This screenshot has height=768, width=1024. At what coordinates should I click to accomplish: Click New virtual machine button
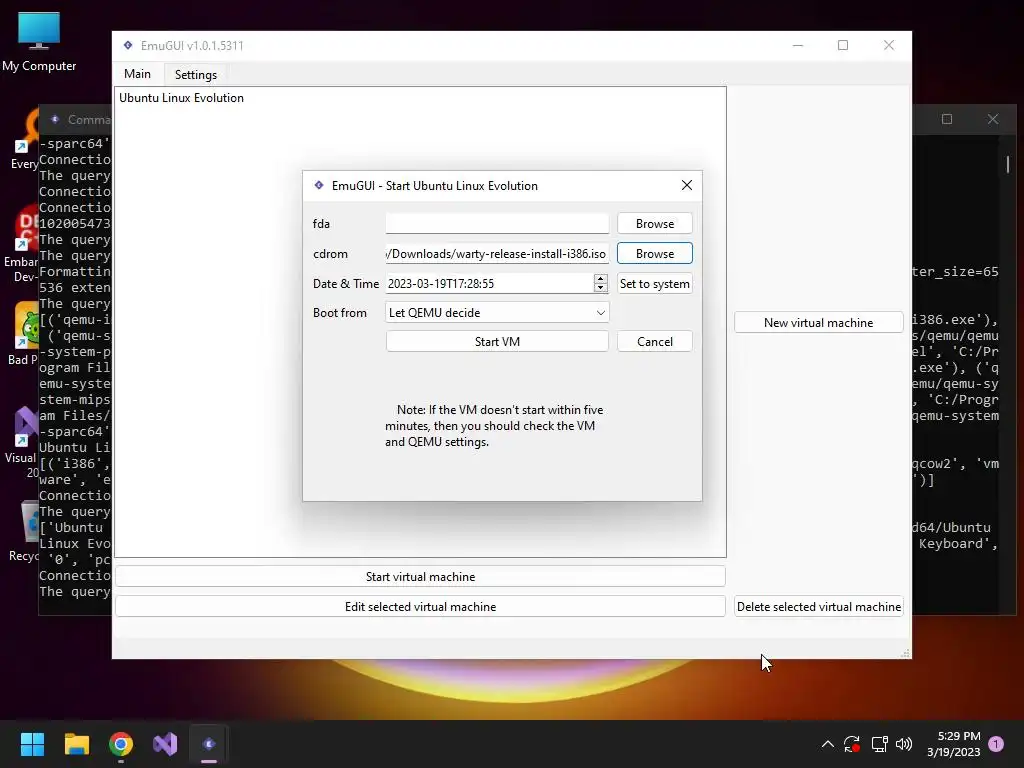coord(818,323)
